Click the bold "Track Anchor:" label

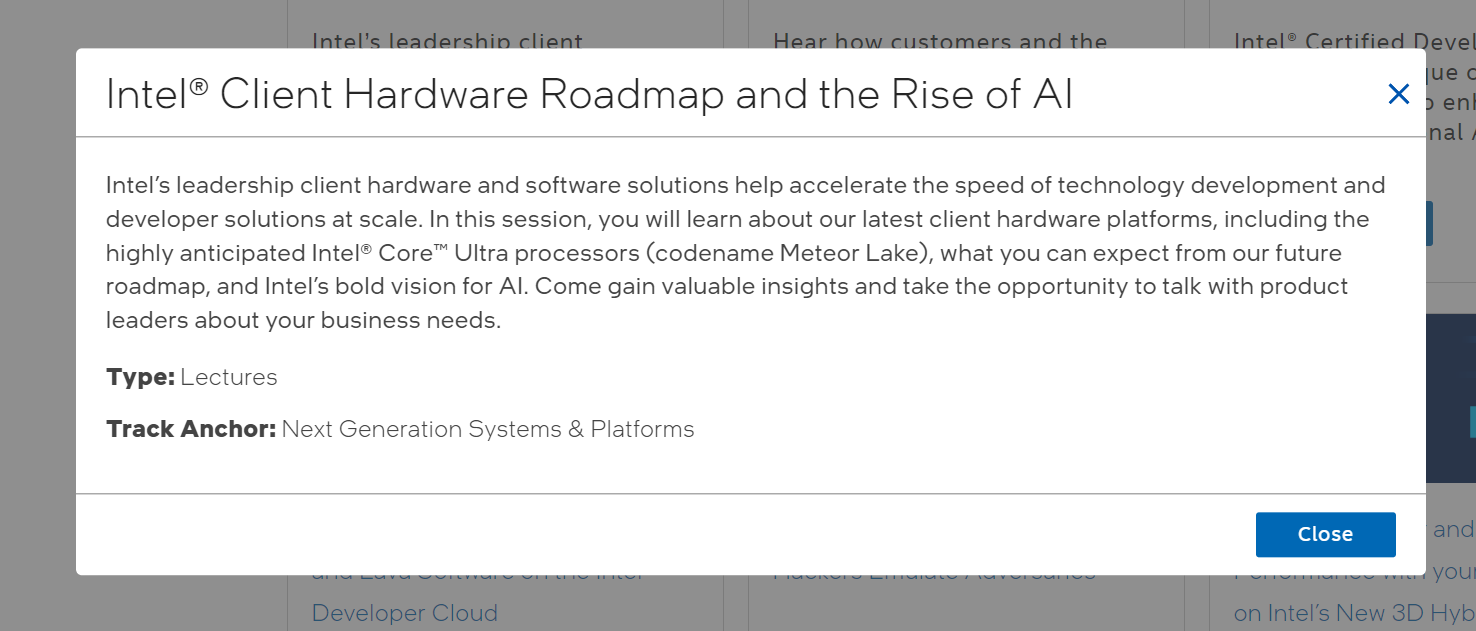(x=191, y=429)
